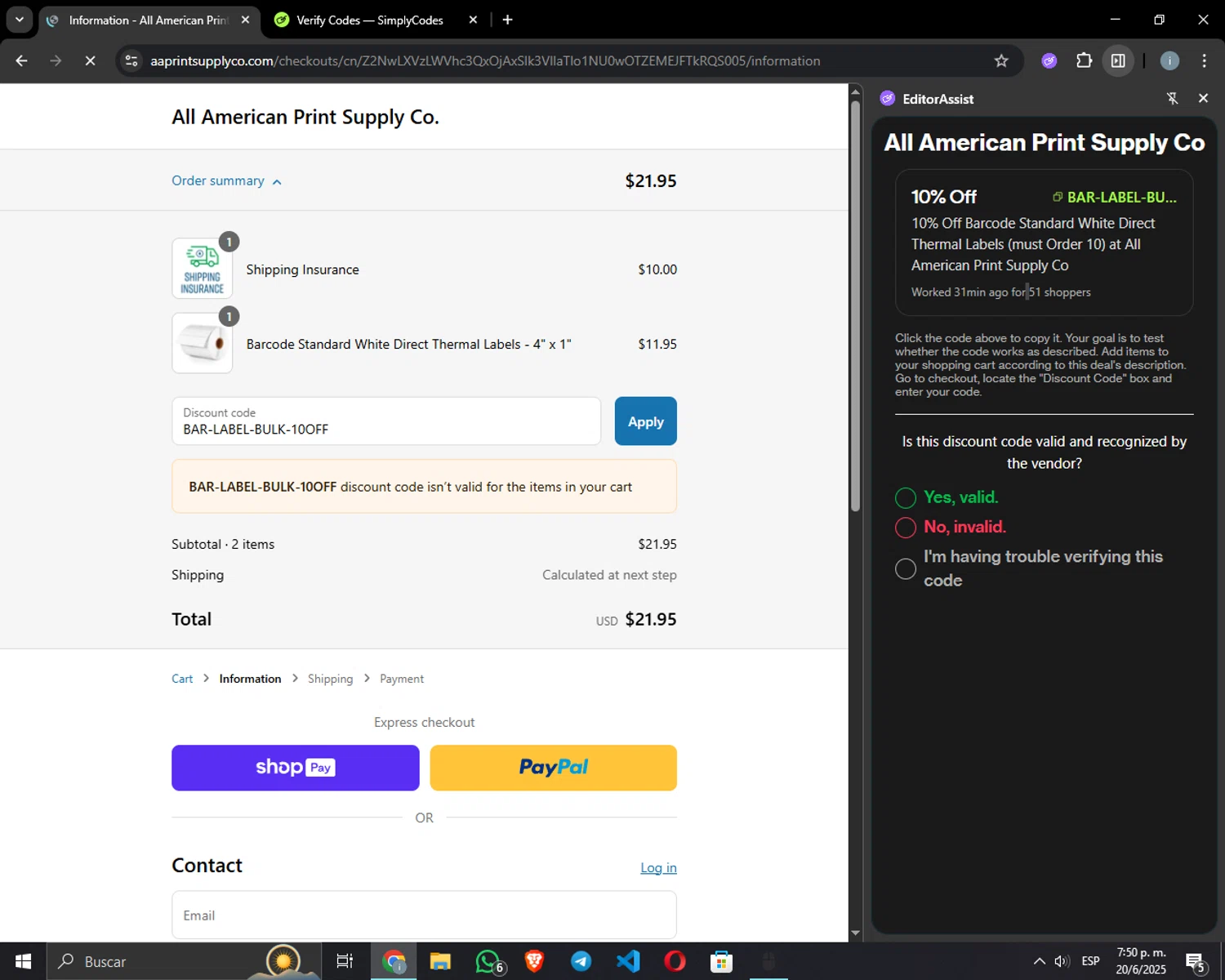View site information icon in address bar
The width and height of the screenshot is (1225, 980).
coord(131,60)
